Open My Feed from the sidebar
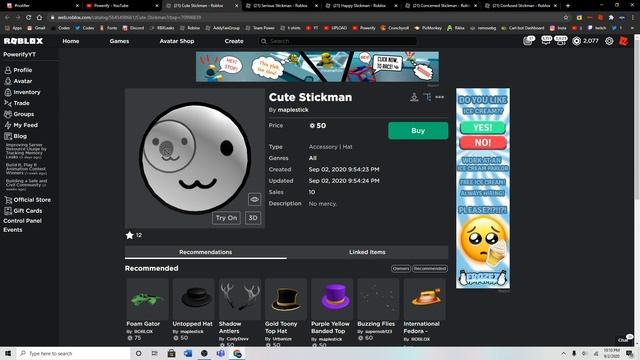 click(21, 125)
